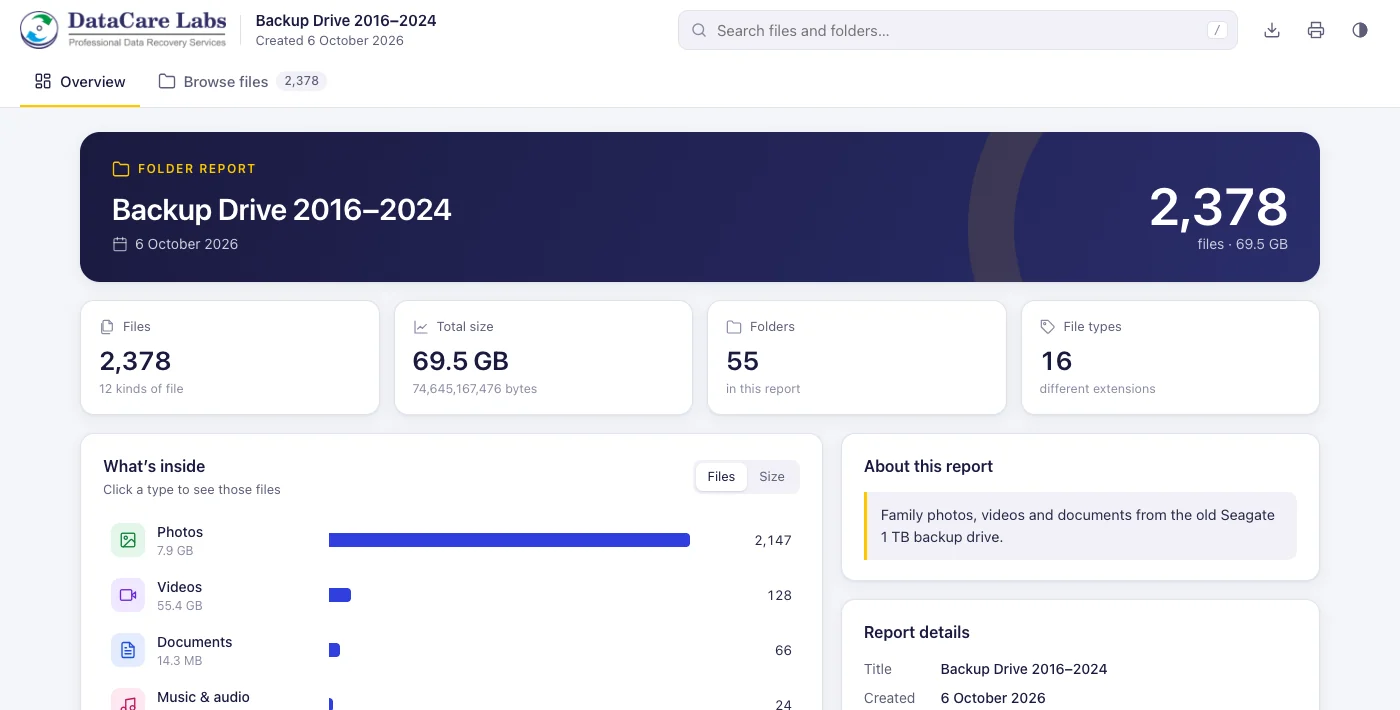Select the Videos type icon
Image resolution: width=1400 pixels, height=710 pixels.
coord(128,595)
